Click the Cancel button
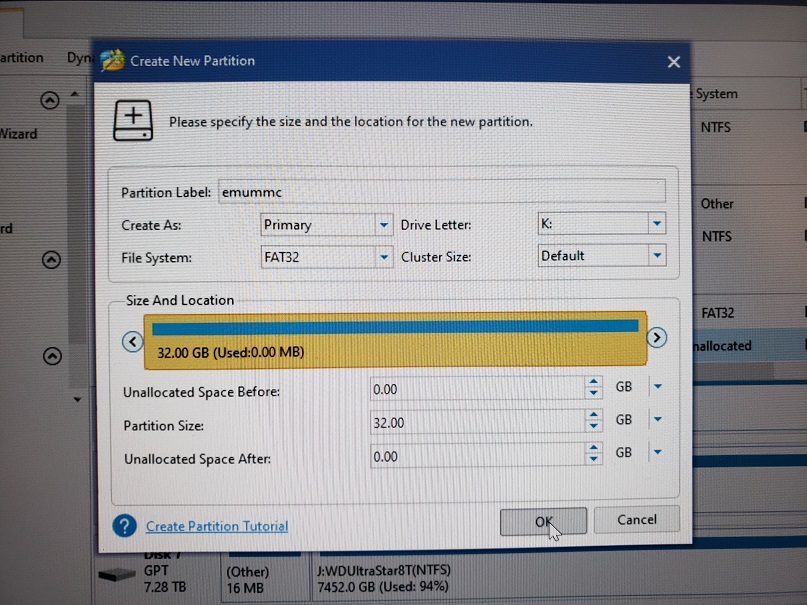The height and width of the screenshot is (605, 807). point(637,520)
